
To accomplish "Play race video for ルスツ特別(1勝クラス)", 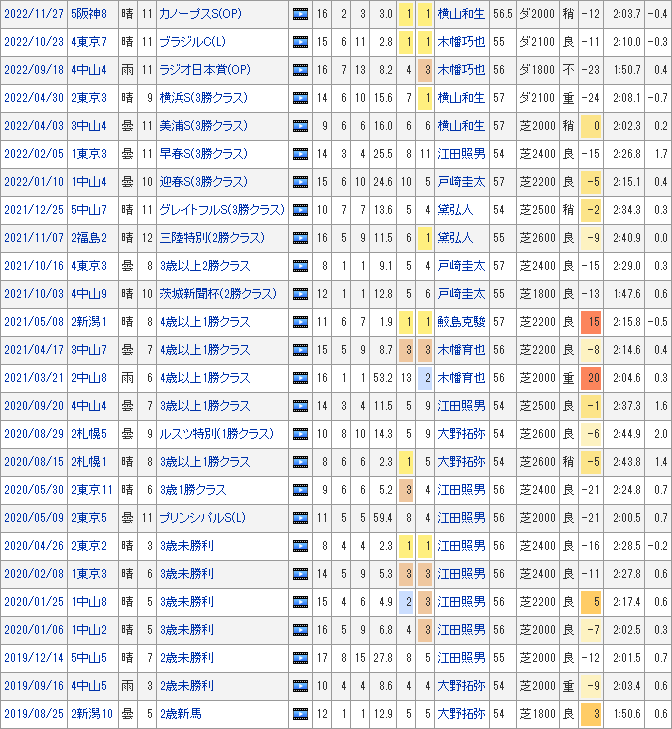I will pos(300,434).
